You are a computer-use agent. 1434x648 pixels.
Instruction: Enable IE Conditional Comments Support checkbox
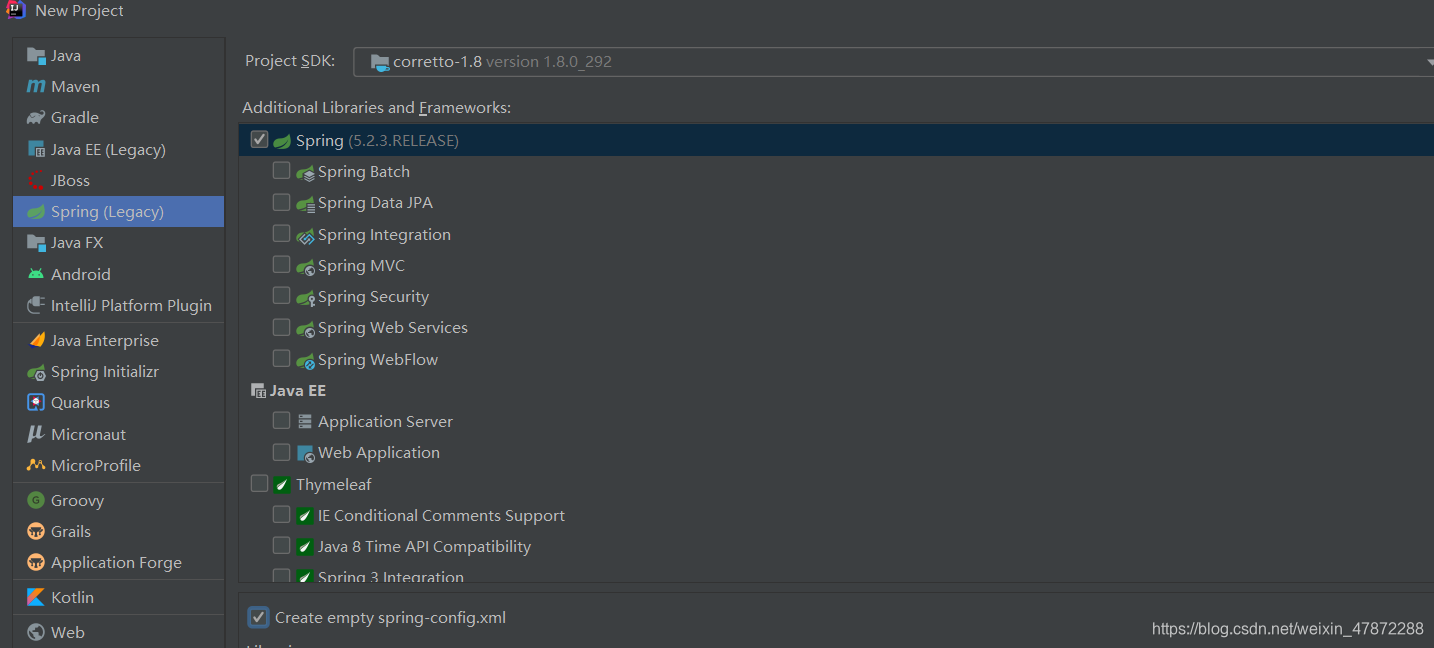point(281,515)
